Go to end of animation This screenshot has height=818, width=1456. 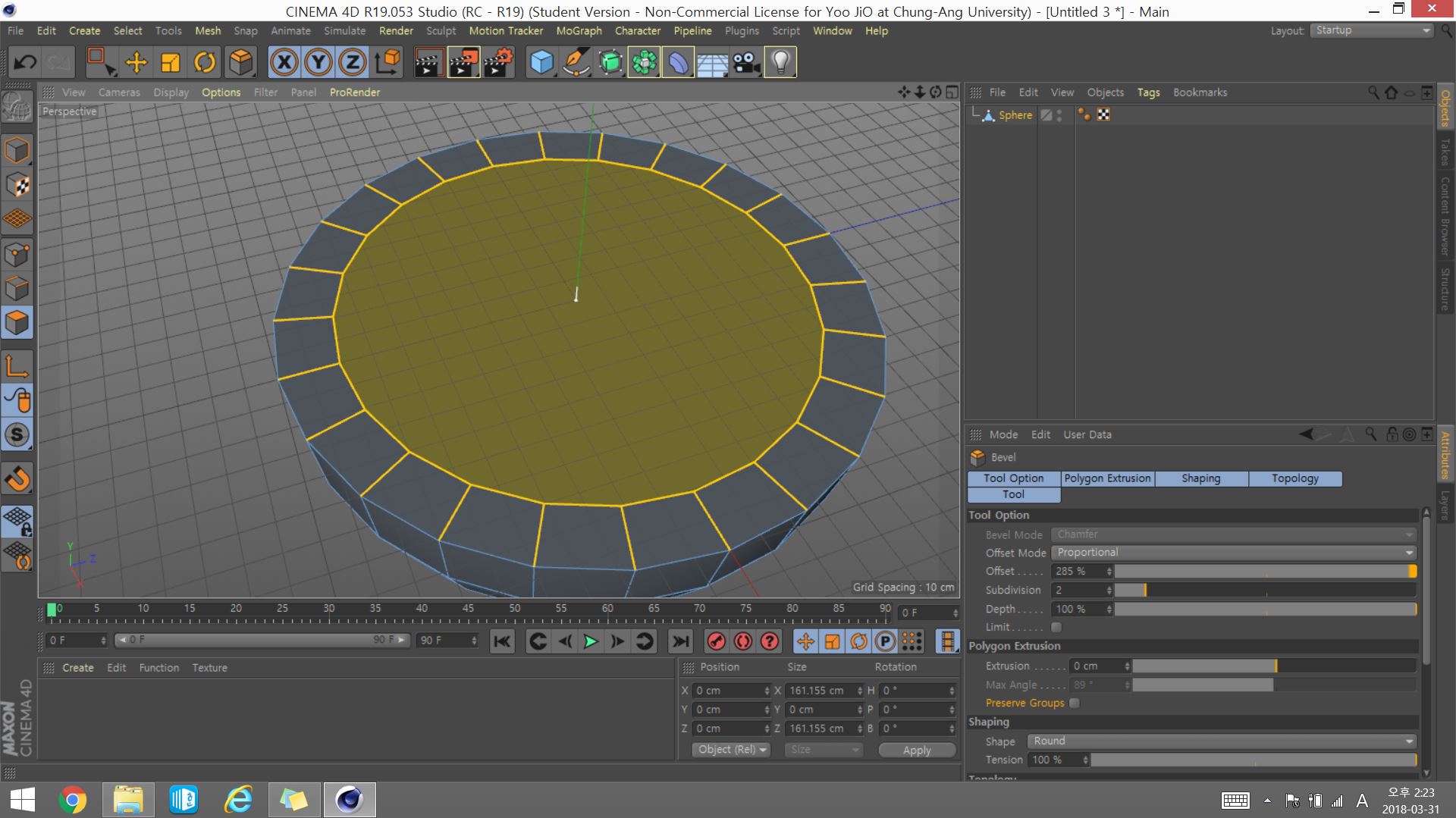[x=680, y=641]
